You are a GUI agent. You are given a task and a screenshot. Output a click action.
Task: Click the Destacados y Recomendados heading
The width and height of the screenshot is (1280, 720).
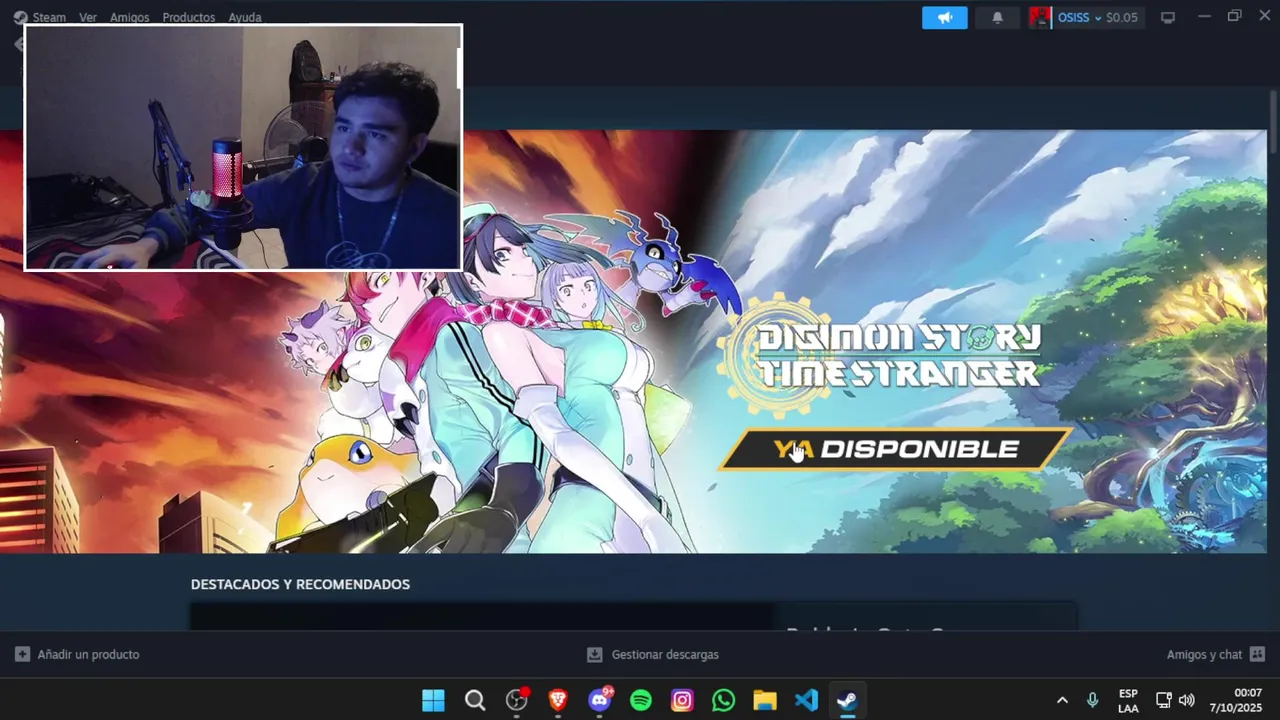(300, 584)
